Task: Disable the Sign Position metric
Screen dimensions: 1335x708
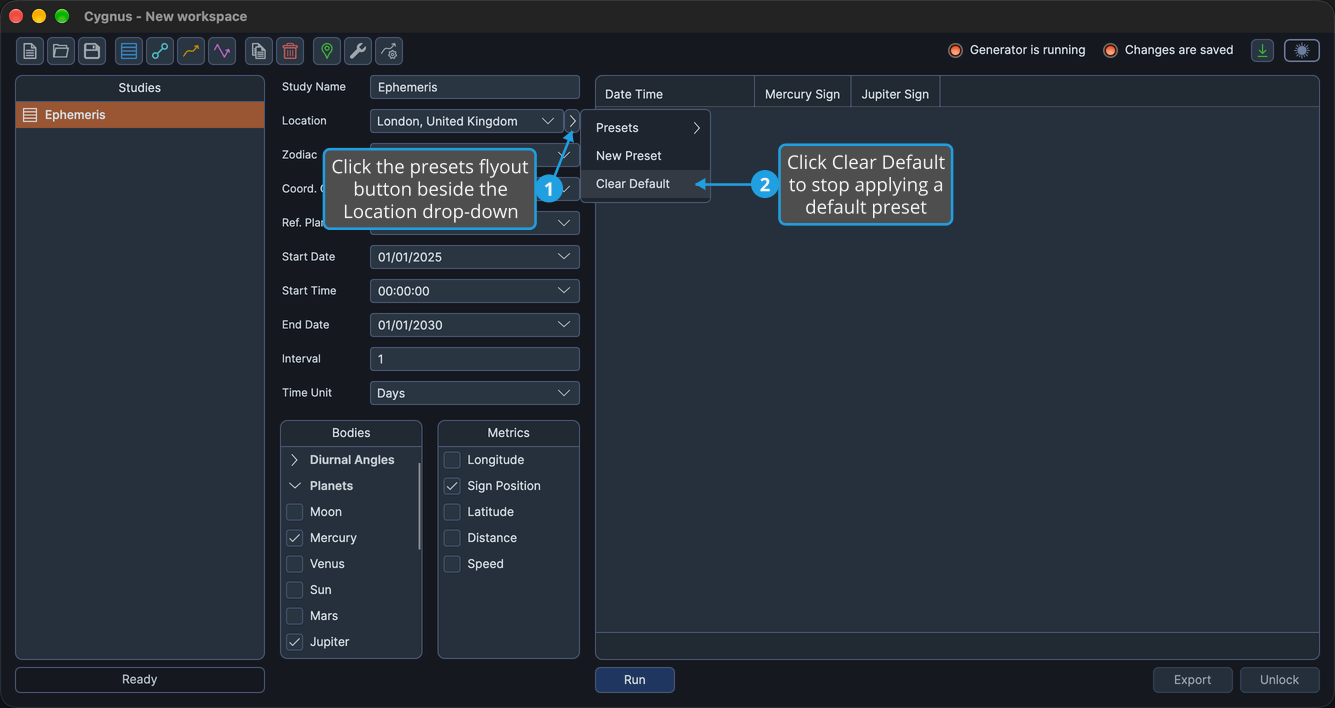Action: (x=452, y=486)
